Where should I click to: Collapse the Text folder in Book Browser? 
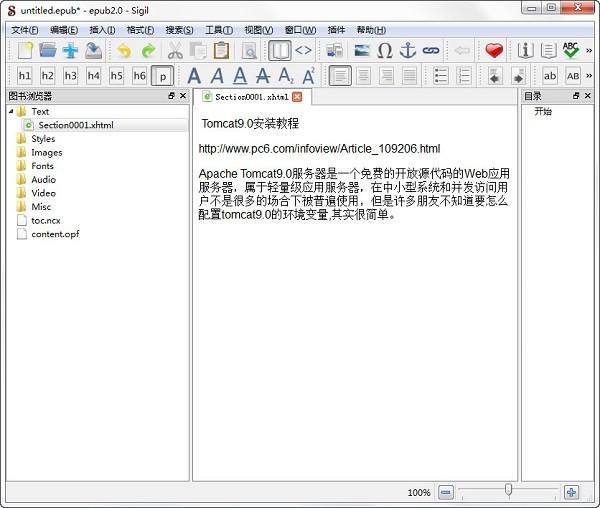point(11,111)
